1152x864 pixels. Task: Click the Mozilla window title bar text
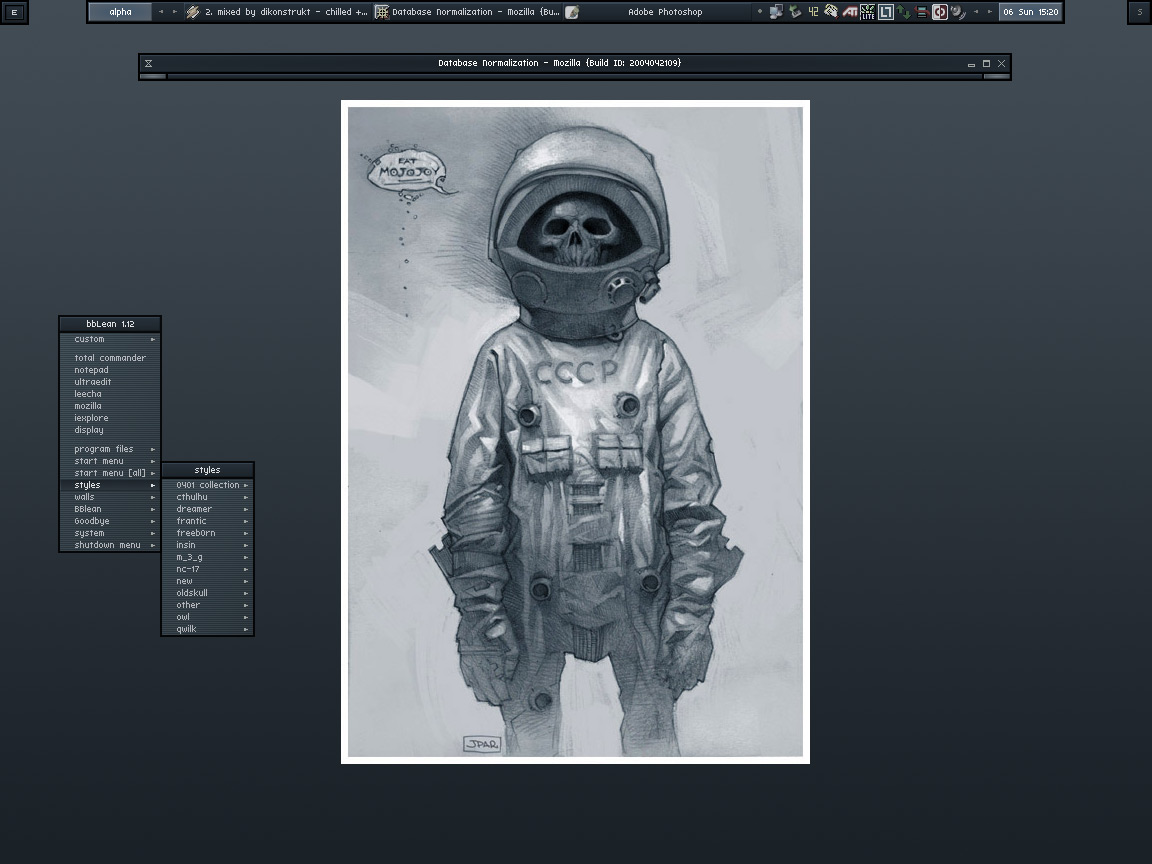[x=560, y=63]
